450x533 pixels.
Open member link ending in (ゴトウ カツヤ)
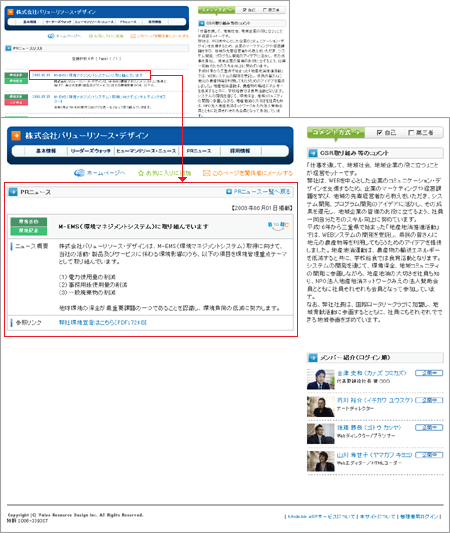[x=369, y=428]
